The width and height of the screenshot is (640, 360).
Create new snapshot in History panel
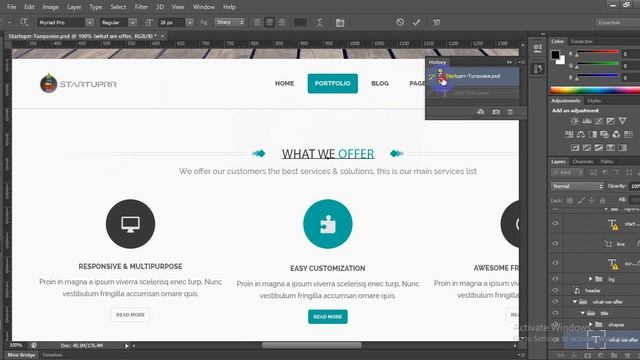tap(496, 112)
